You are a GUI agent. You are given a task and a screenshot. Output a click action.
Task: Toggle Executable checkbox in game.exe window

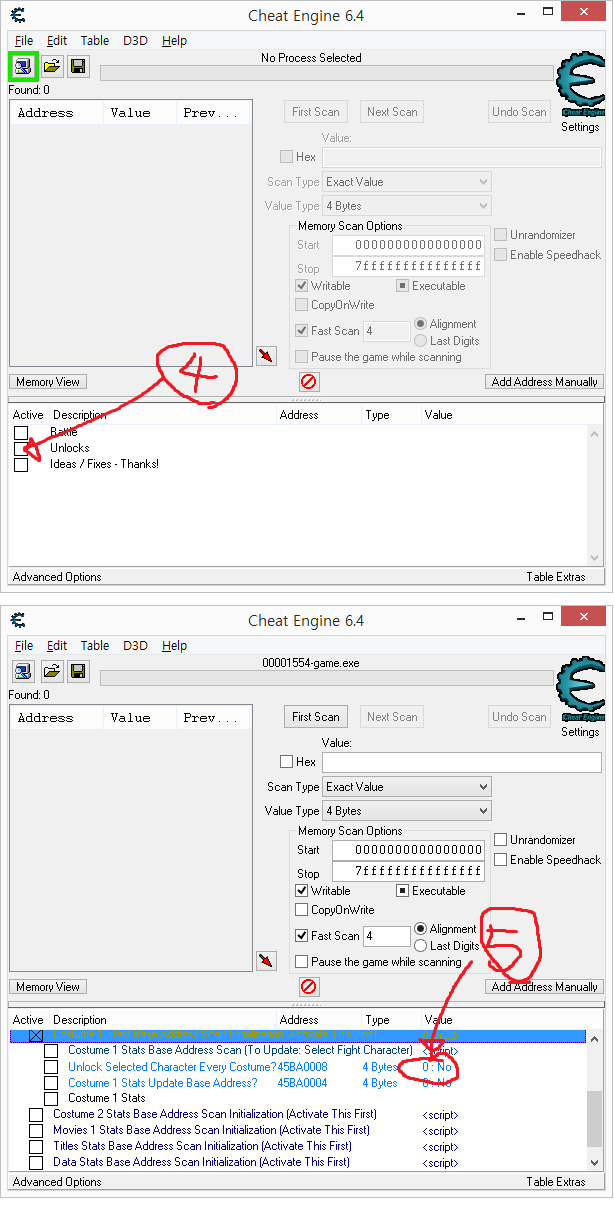pos(403,891)
